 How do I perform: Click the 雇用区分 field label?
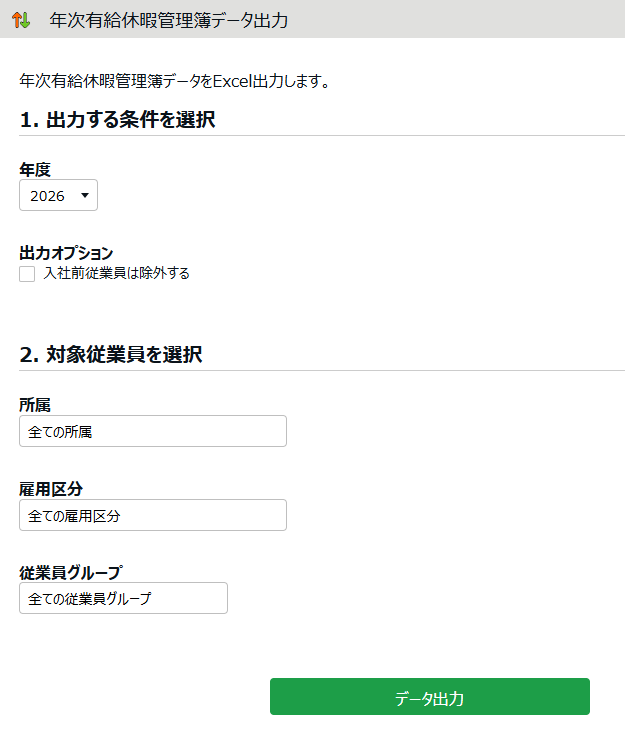tap(51, 489)
